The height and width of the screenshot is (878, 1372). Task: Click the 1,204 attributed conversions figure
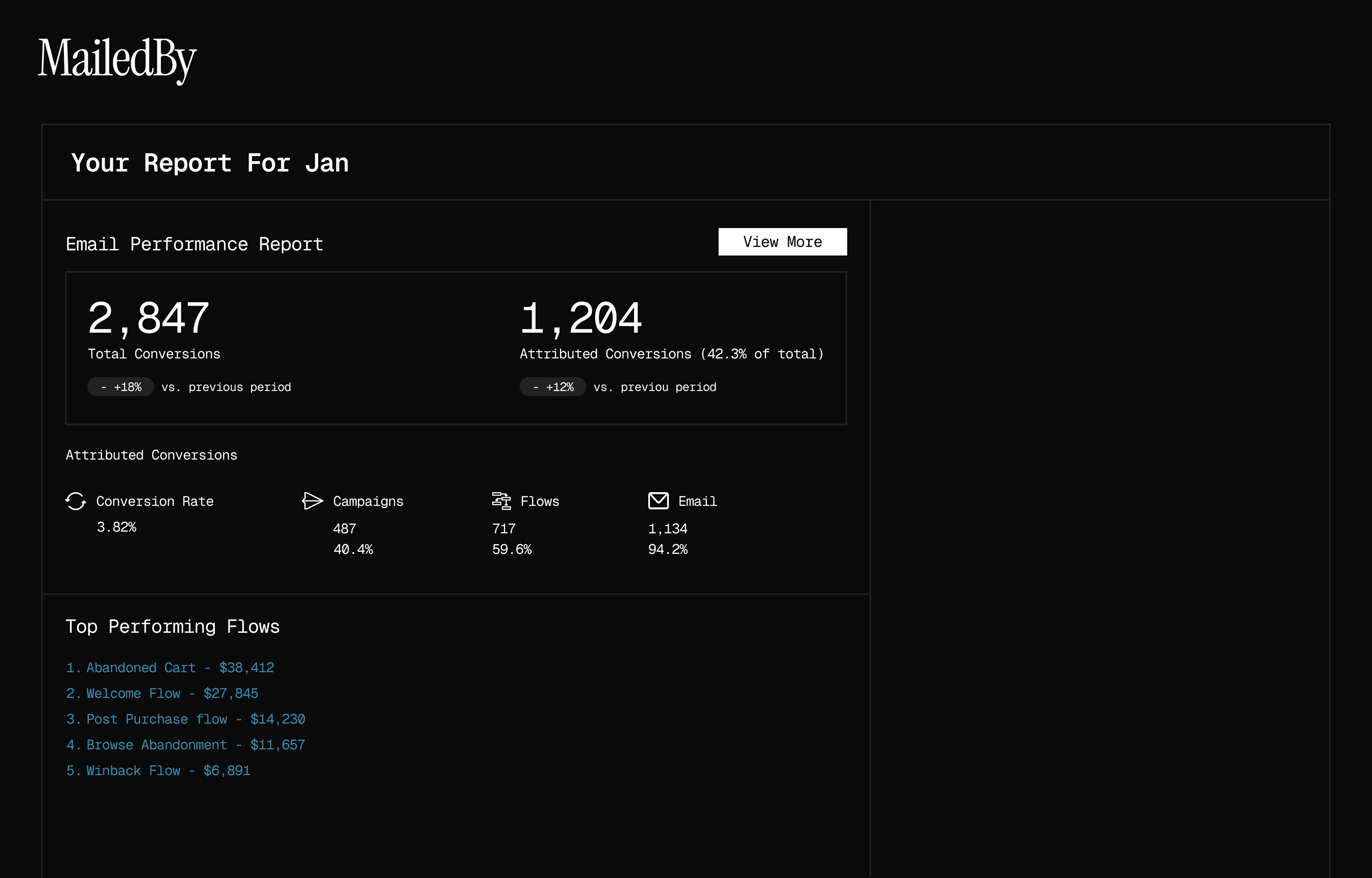pyautogui.click(x=581, y=318)
